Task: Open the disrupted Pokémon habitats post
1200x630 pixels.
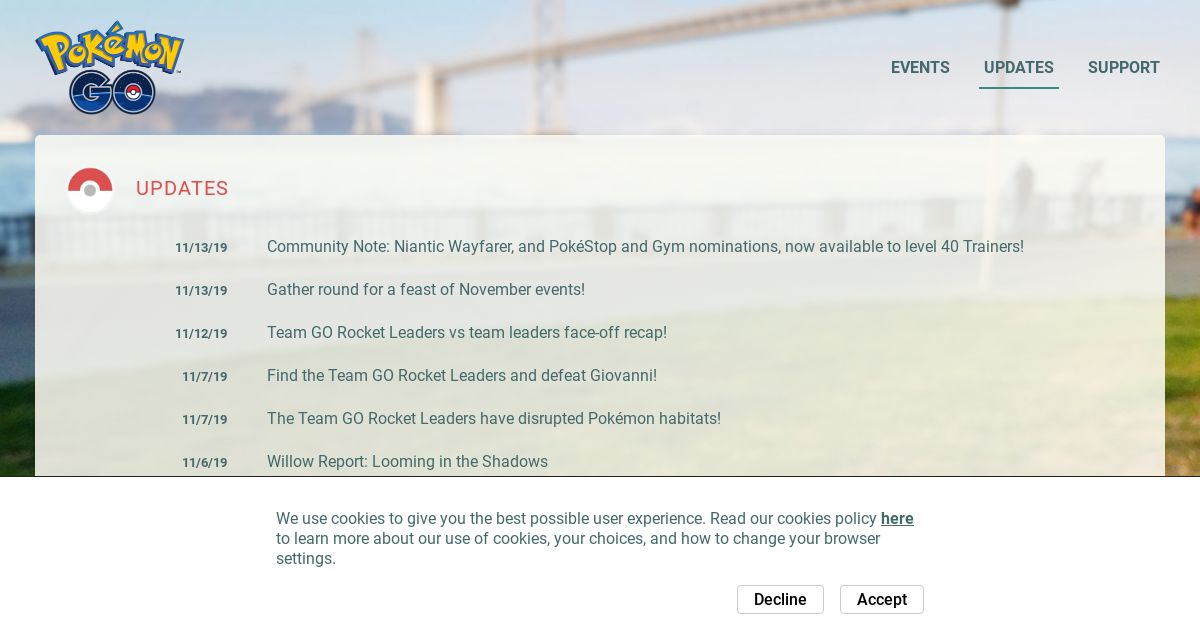Action: click(x=494, y=418)
